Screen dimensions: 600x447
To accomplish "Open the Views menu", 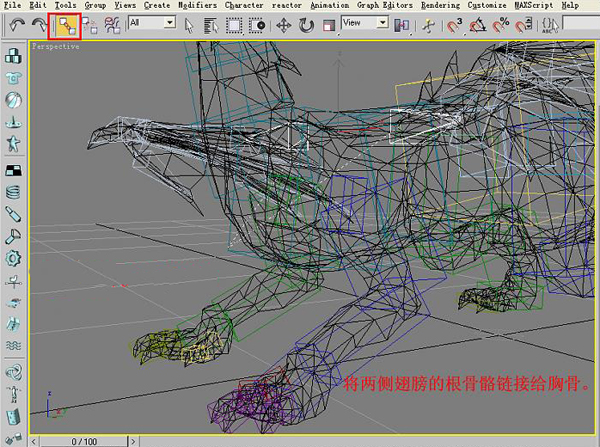I will coord(125,5).
